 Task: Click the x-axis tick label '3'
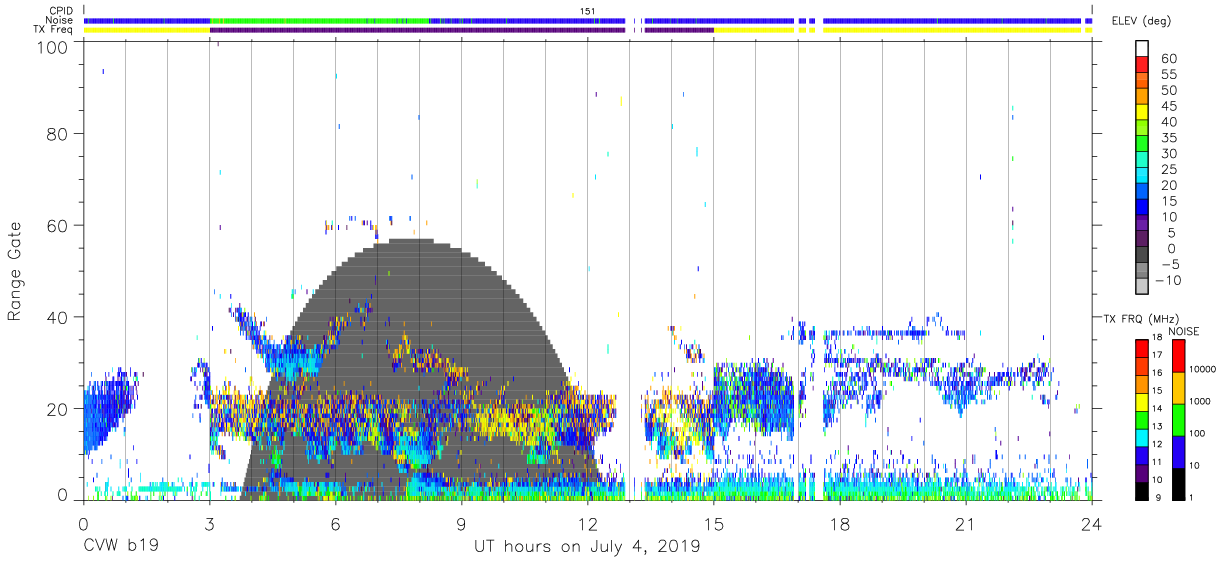[209, 524]
